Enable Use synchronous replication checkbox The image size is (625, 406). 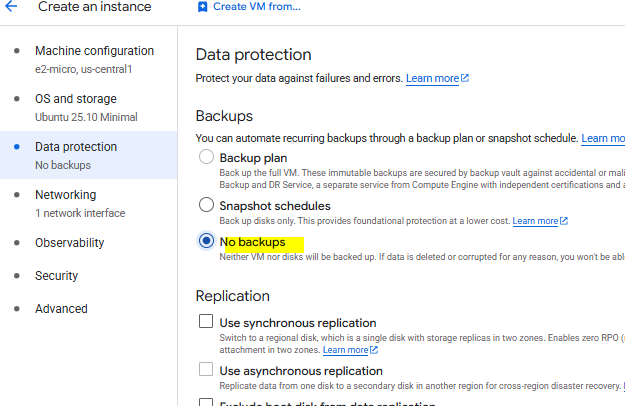click(x=206, y=322)
